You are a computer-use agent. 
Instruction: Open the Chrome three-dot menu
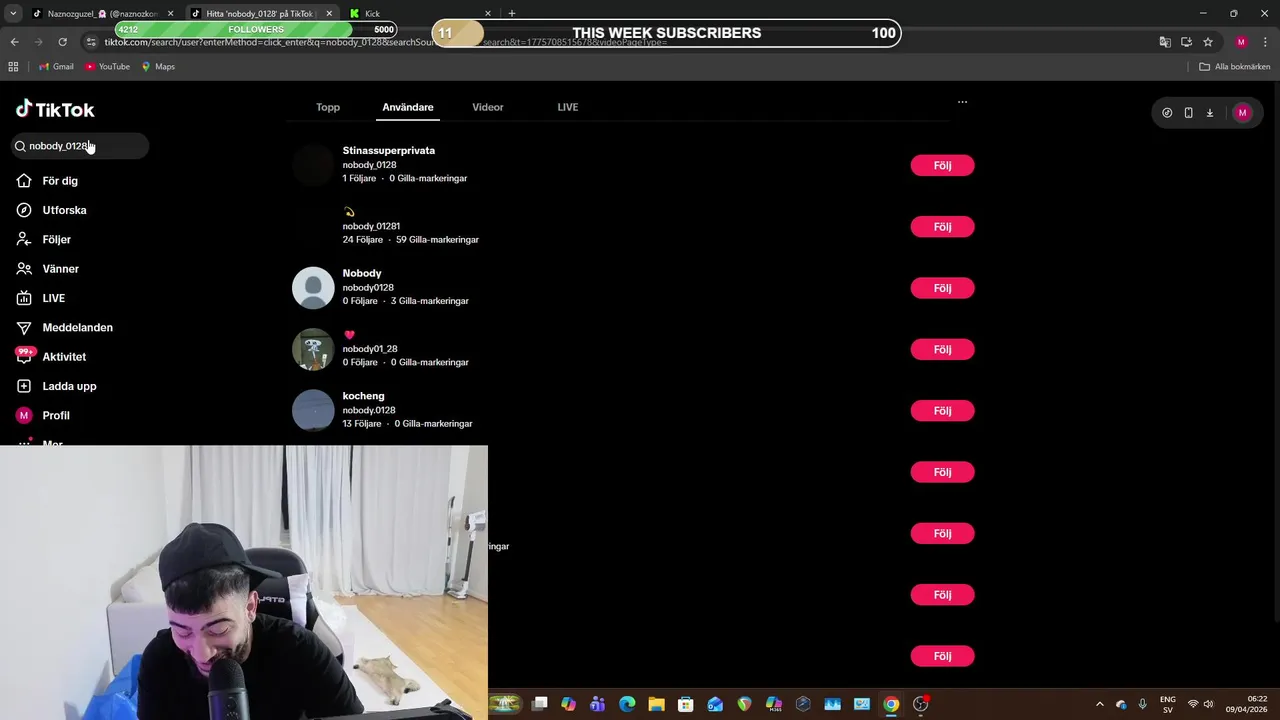pyautogui.click(x=1263, y=42)
